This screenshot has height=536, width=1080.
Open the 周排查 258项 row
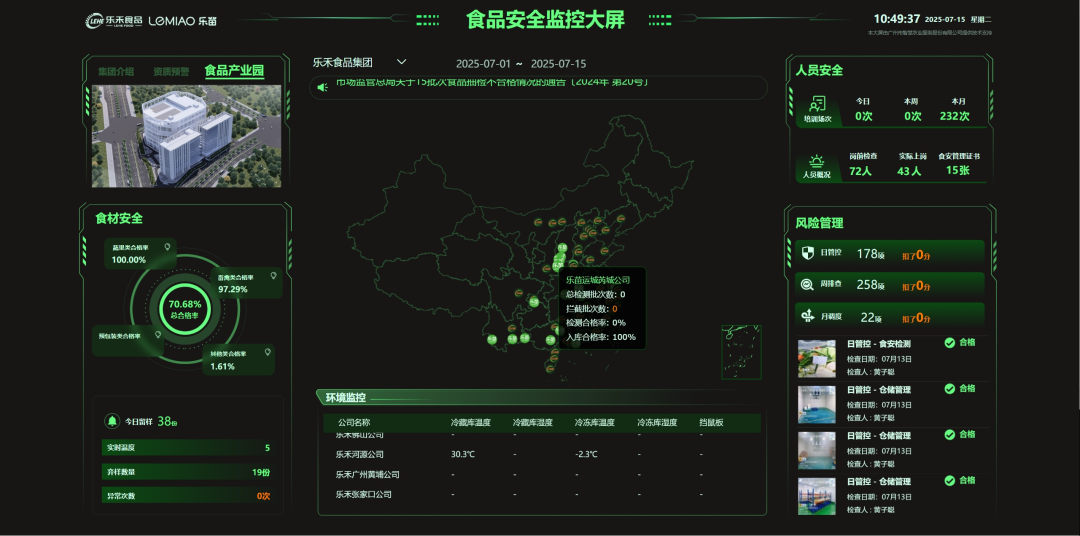click(x=890, y=285)
